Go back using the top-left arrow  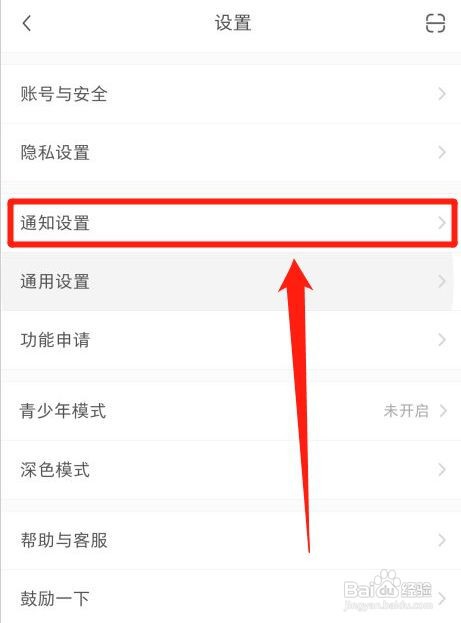tap(27, 23)
